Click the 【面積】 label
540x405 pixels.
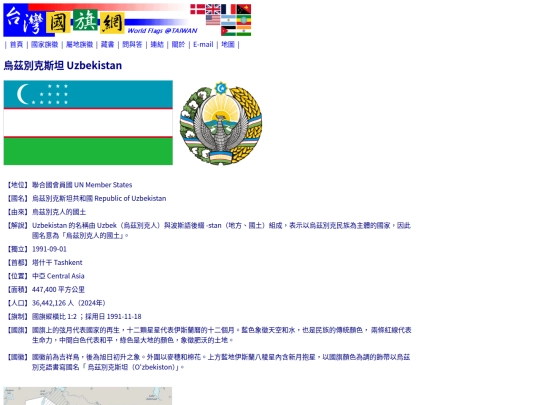[17, 290]
